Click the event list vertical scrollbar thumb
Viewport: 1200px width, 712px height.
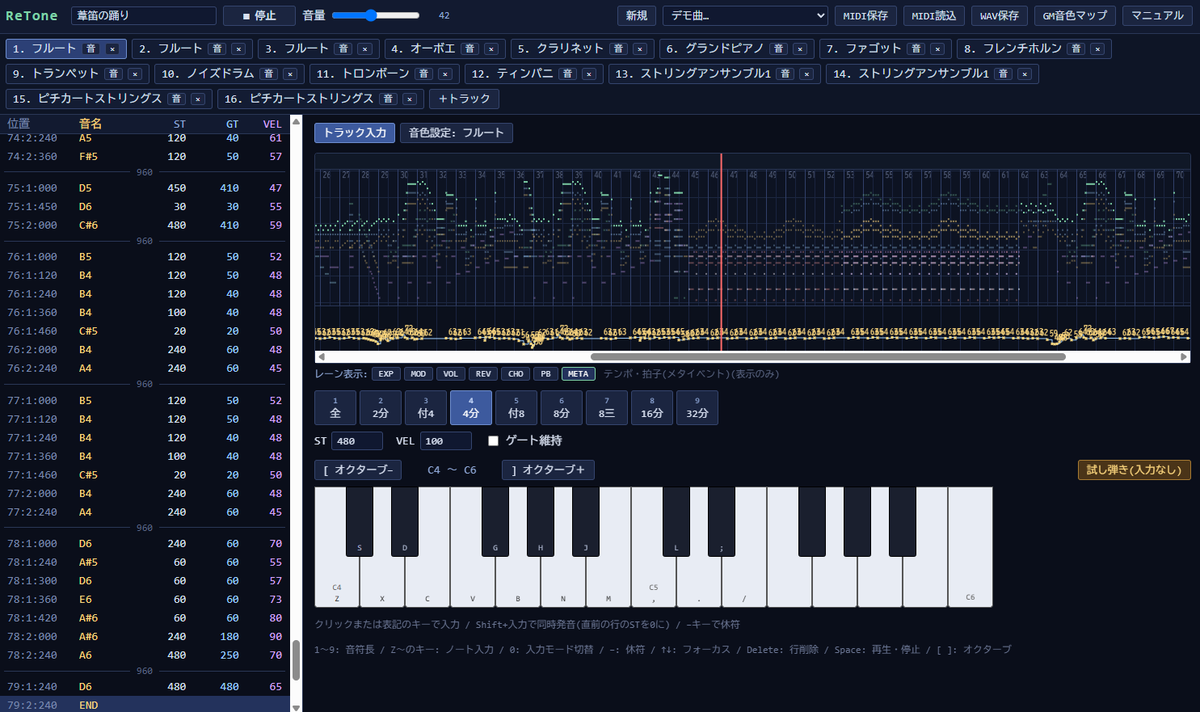[x=295, y=661]
